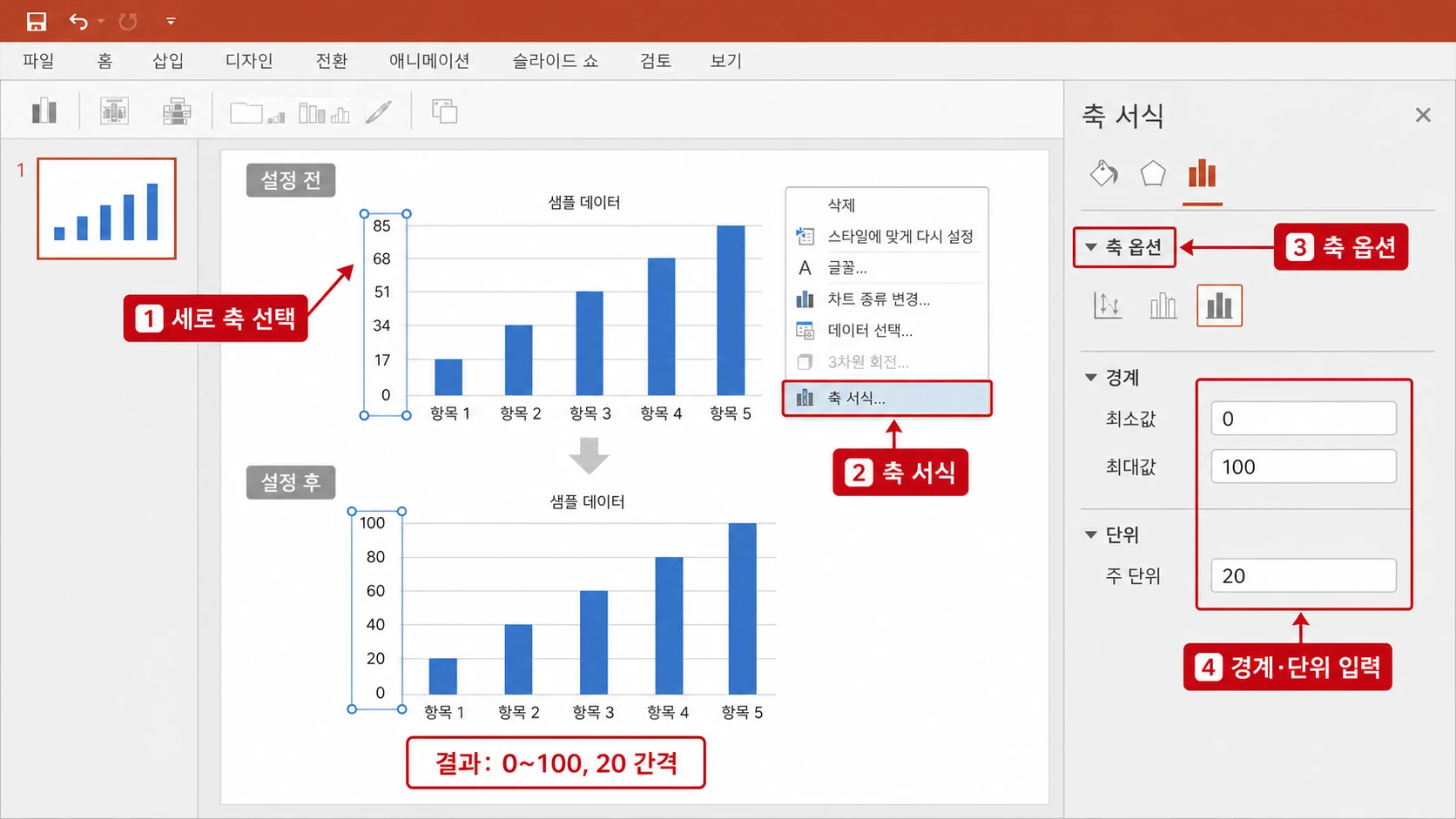Open the 슬라이드 쇼 tab
The height and width of the screenshot is (819, 1456).
coord(556,61)
